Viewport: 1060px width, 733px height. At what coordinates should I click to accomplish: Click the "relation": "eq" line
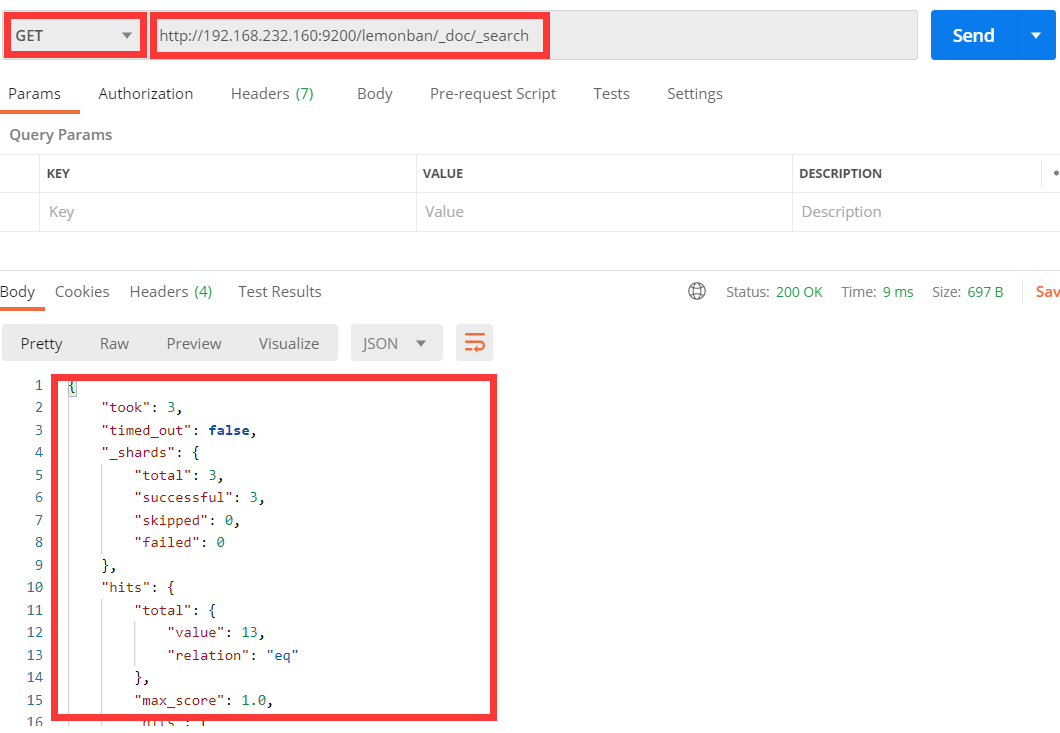(233, 656)
